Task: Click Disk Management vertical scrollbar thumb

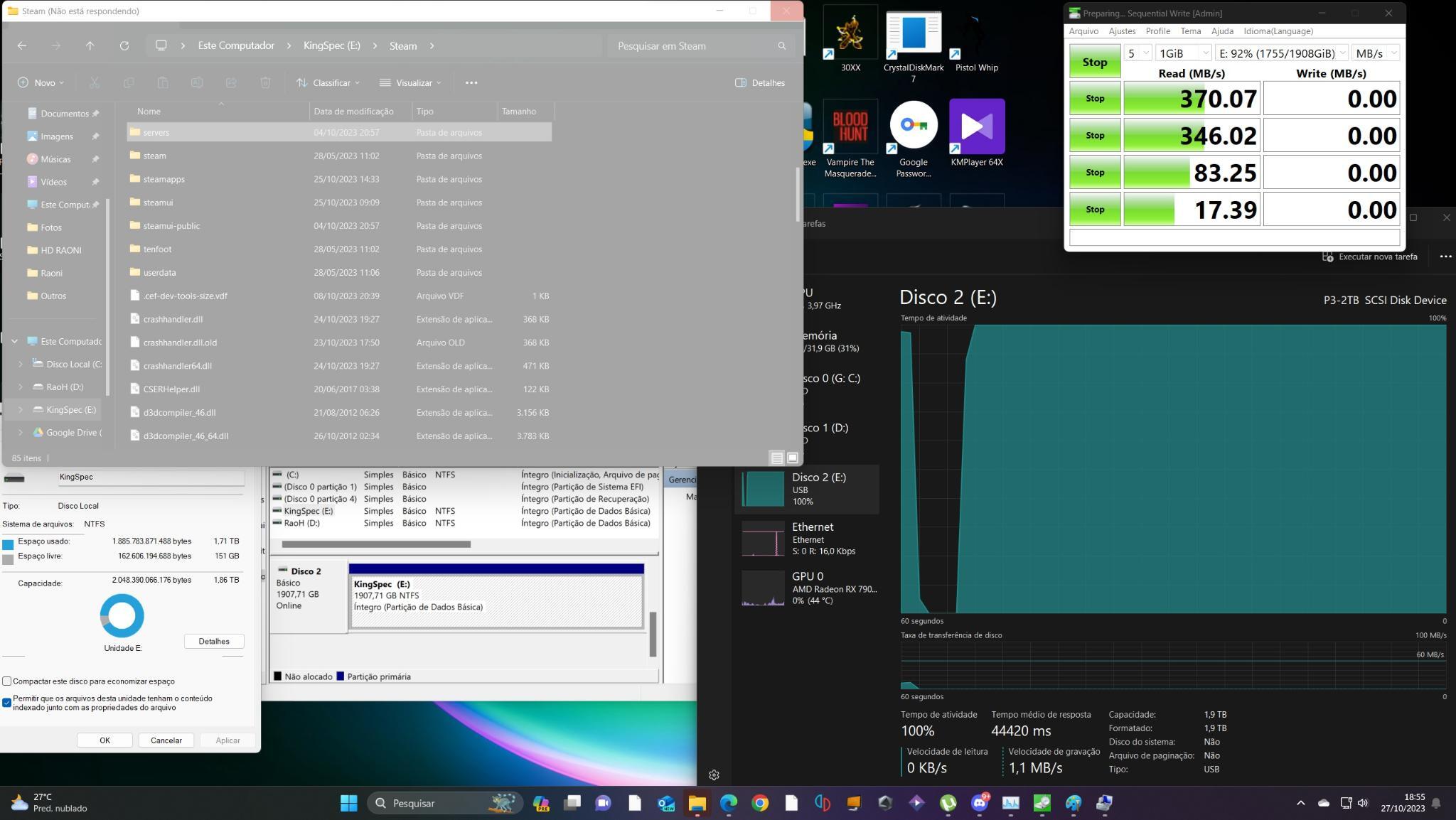Action: [653, 634]
